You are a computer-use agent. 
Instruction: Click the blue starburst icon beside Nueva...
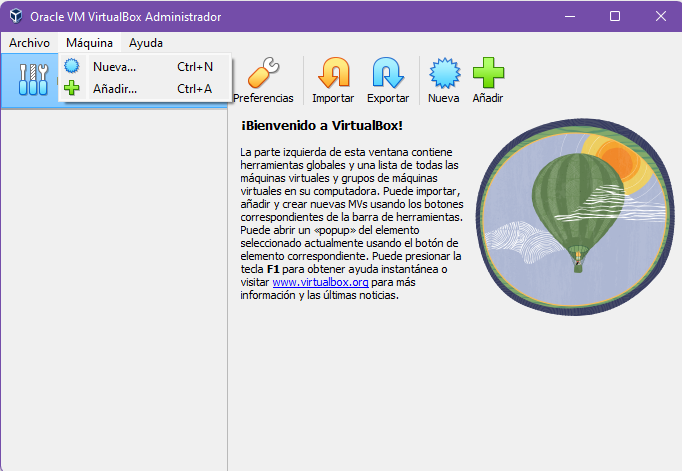[x=72, y=66]
